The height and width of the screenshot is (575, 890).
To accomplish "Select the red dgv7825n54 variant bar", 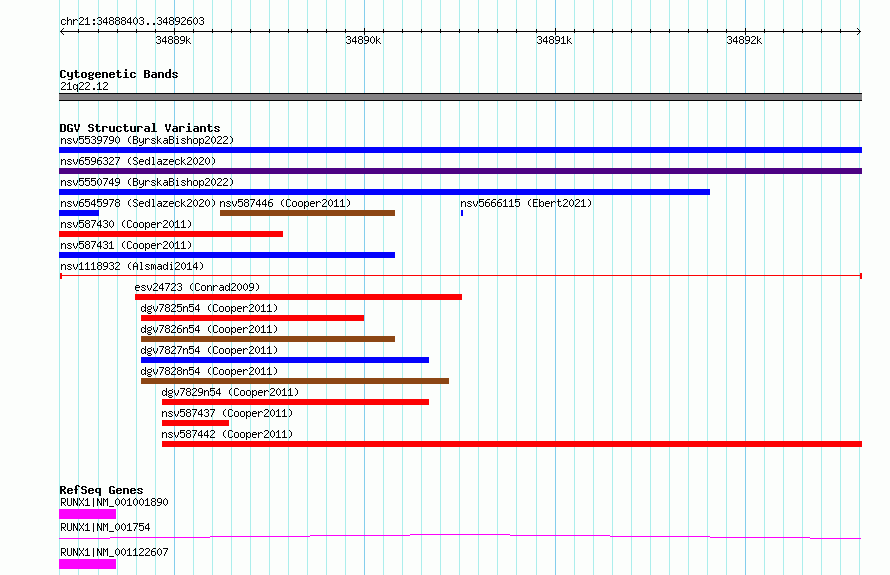I will pos(252,318).
